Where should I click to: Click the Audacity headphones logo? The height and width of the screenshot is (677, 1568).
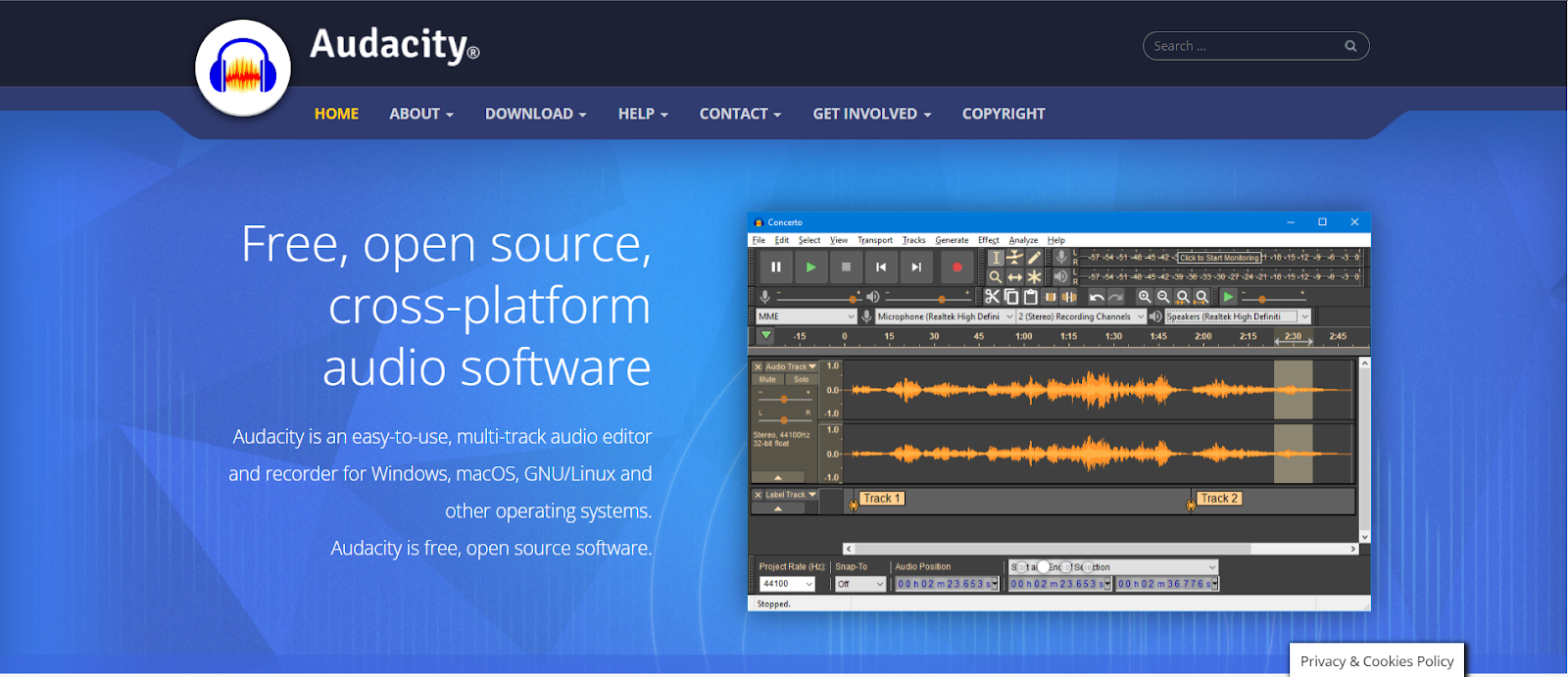point(243,69)
